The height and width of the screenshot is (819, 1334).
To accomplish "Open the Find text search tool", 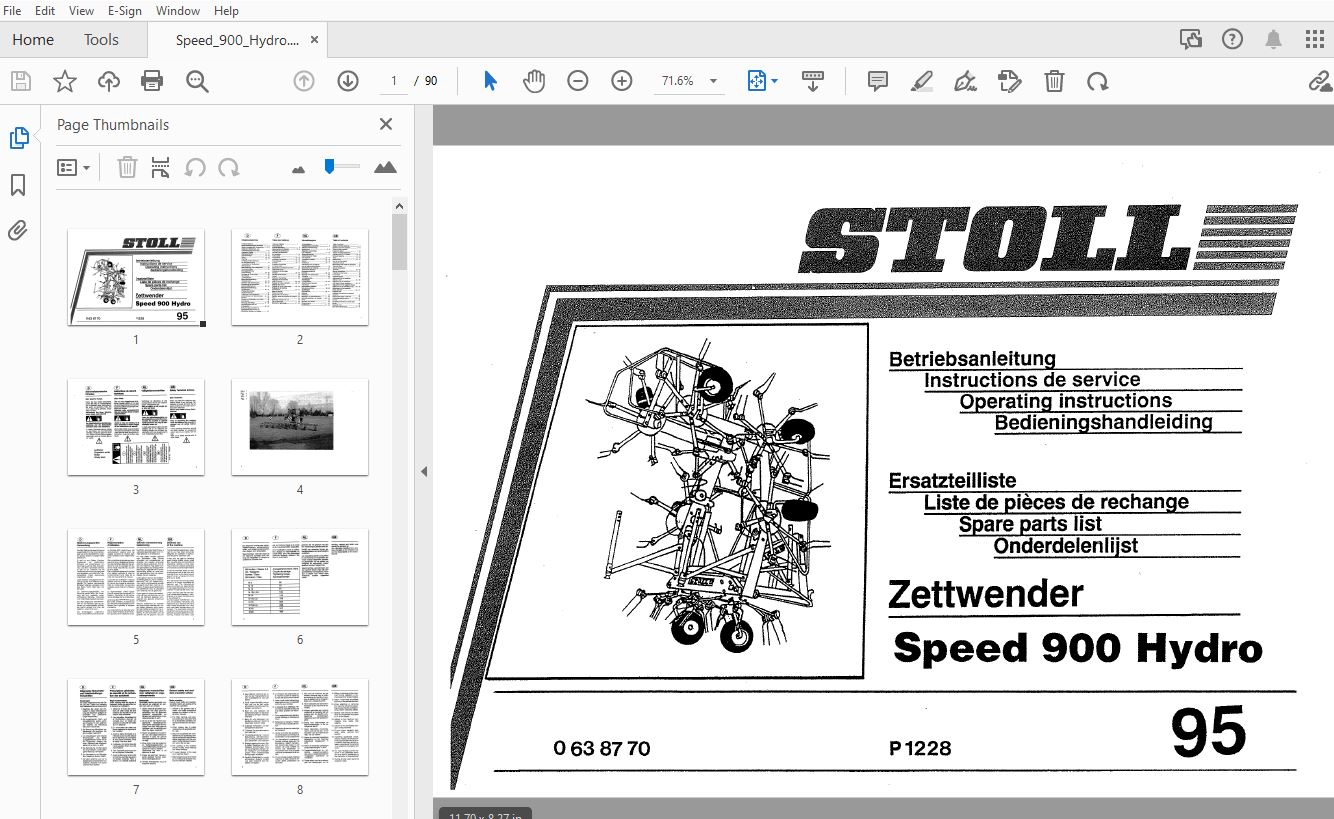I will coord(197,81).
